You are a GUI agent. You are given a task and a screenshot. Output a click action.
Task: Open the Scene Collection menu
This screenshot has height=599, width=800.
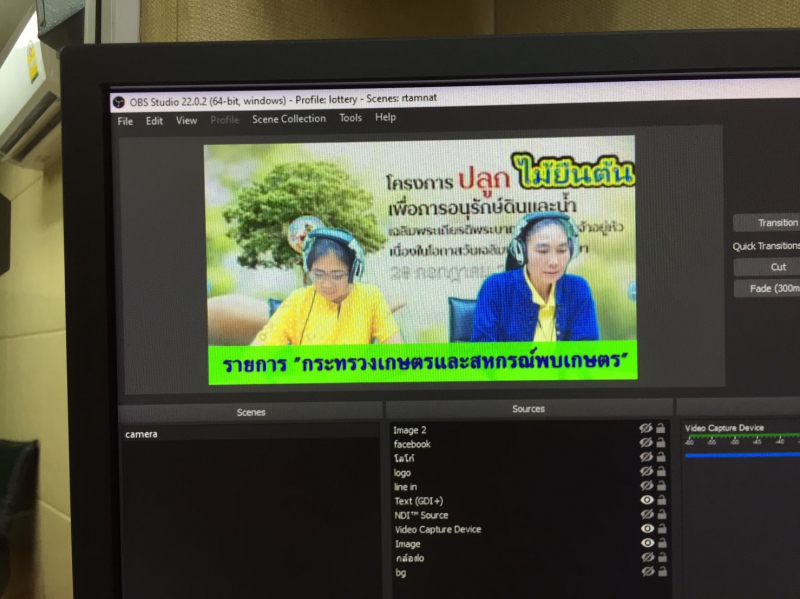(x=288, y=119)
